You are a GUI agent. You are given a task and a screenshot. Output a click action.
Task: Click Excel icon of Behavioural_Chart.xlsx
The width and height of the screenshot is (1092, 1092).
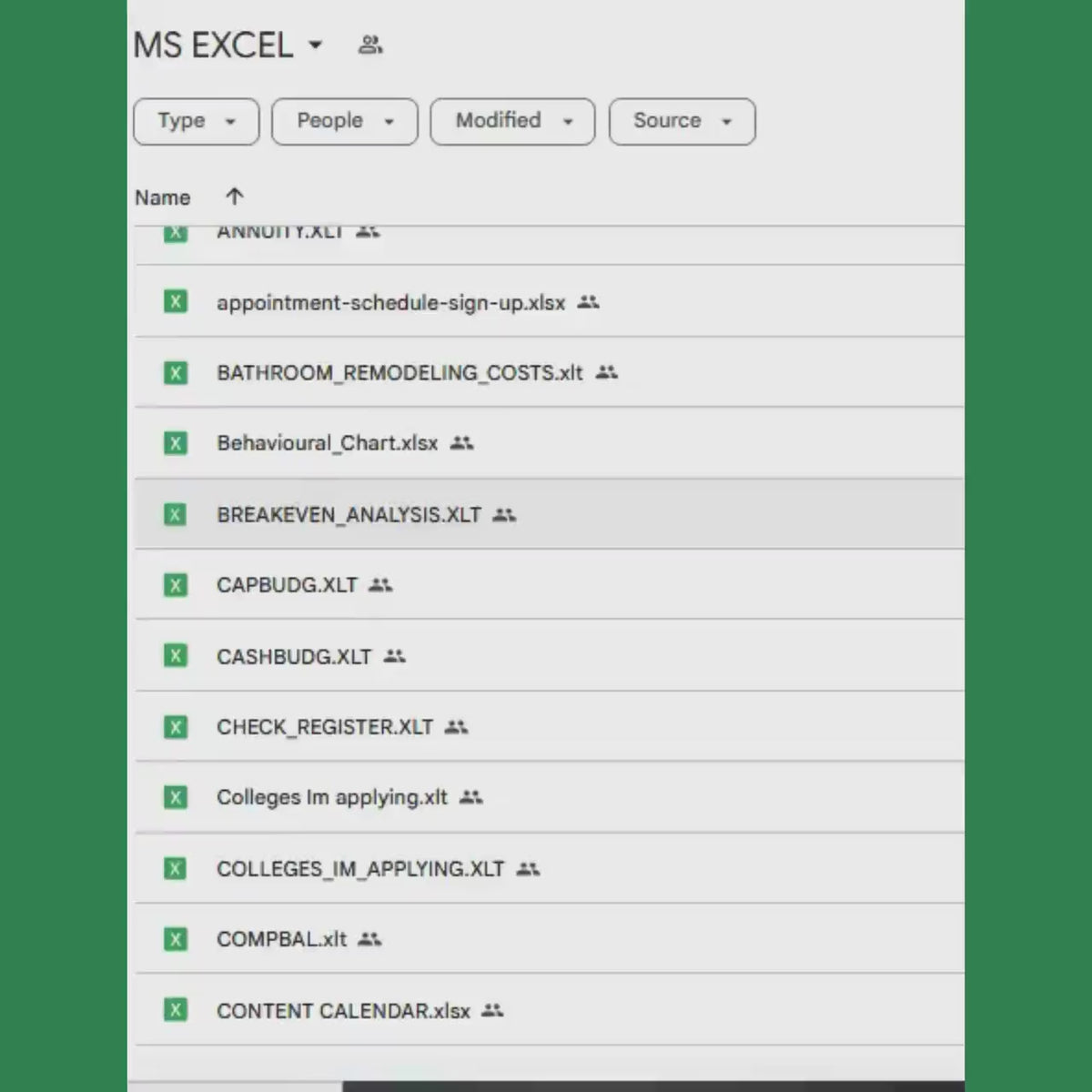(x=176, y=443)
